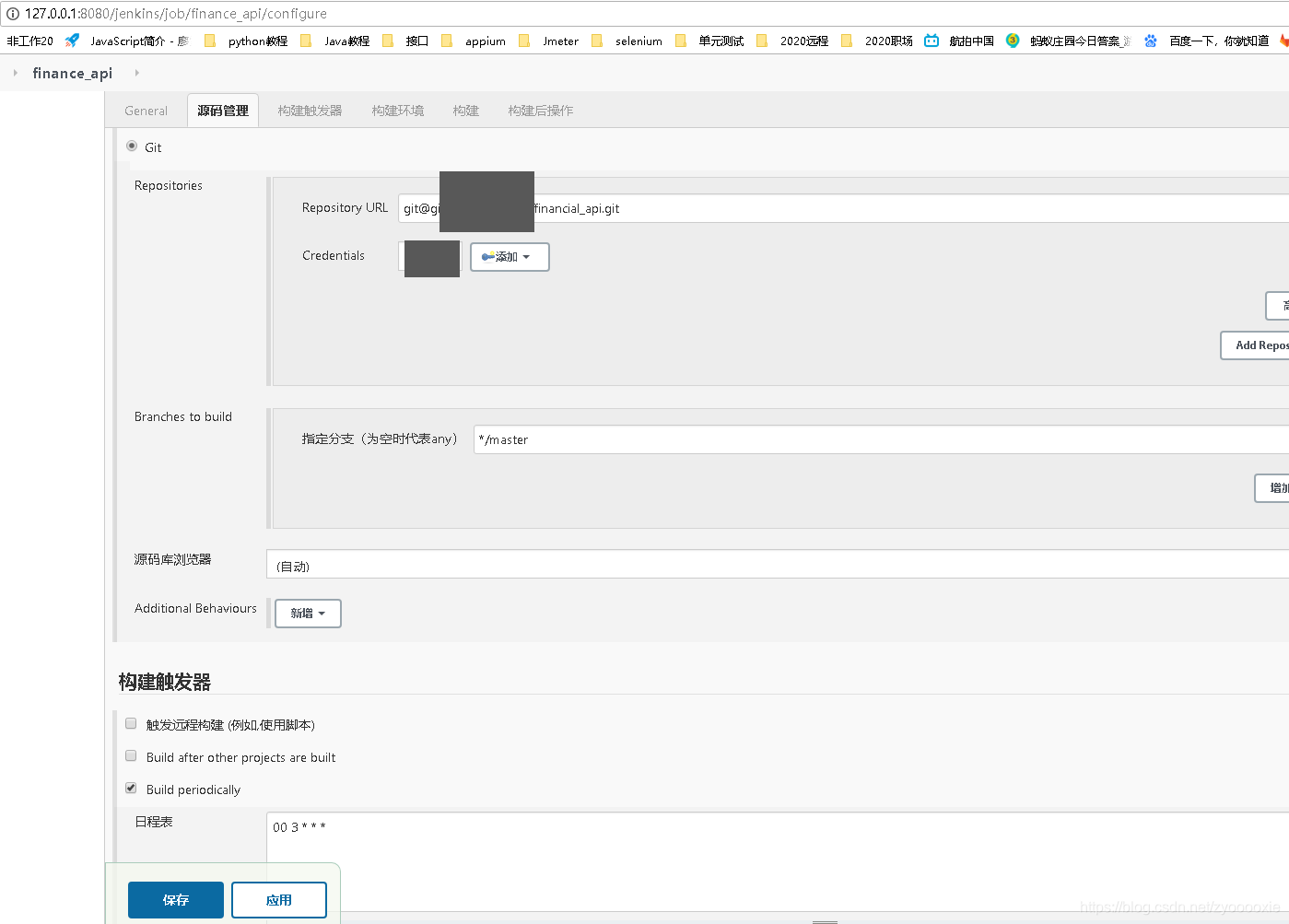This screenshot has height=924, width=1289.
Task: Switch to the 构建后操作 tab
Action: pyautogui.click(x=541, y=111)
